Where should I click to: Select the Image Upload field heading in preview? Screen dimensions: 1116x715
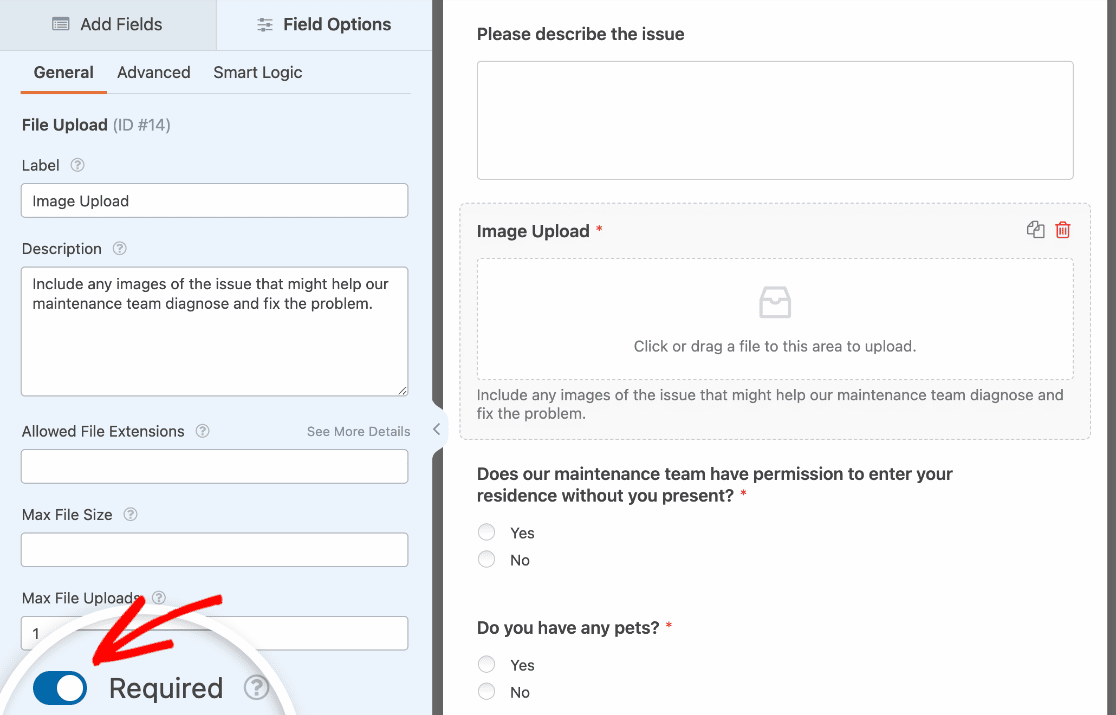(533, 231)
